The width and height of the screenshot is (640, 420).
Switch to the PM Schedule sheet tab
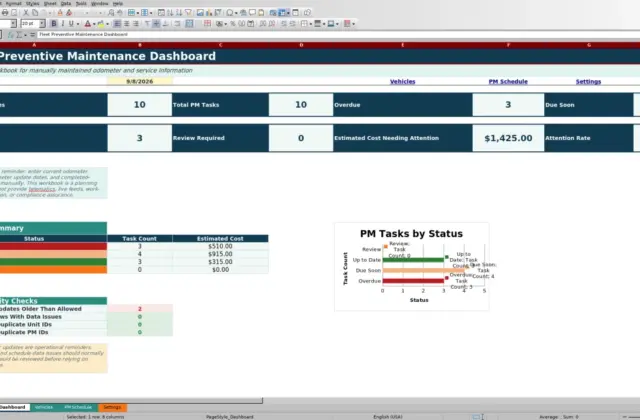pyautogui.click(x=78, y=407)
